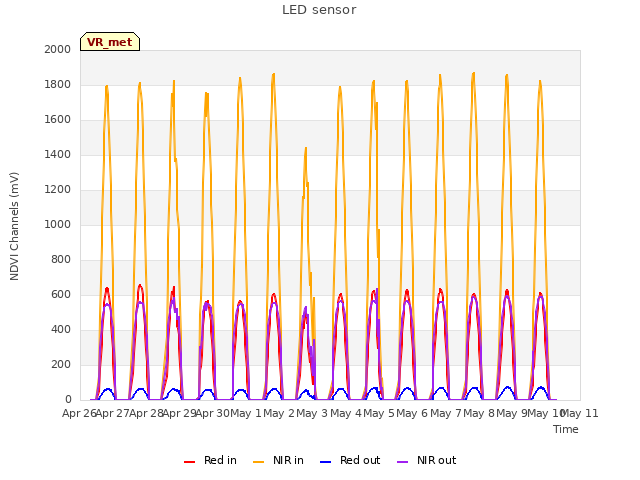Click the 1800 y-axis label

[58, 84]
